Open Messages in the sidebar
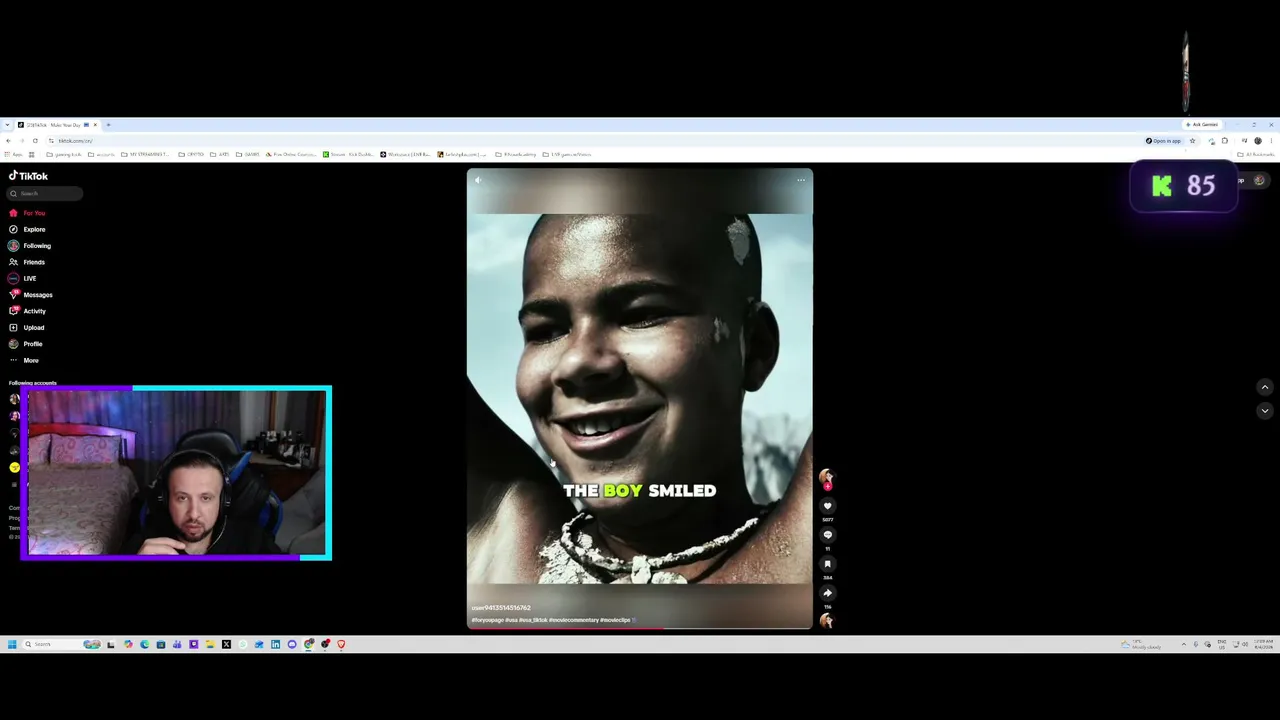The height and width of the screenshot is (720, 1280). tap(30, 295)
